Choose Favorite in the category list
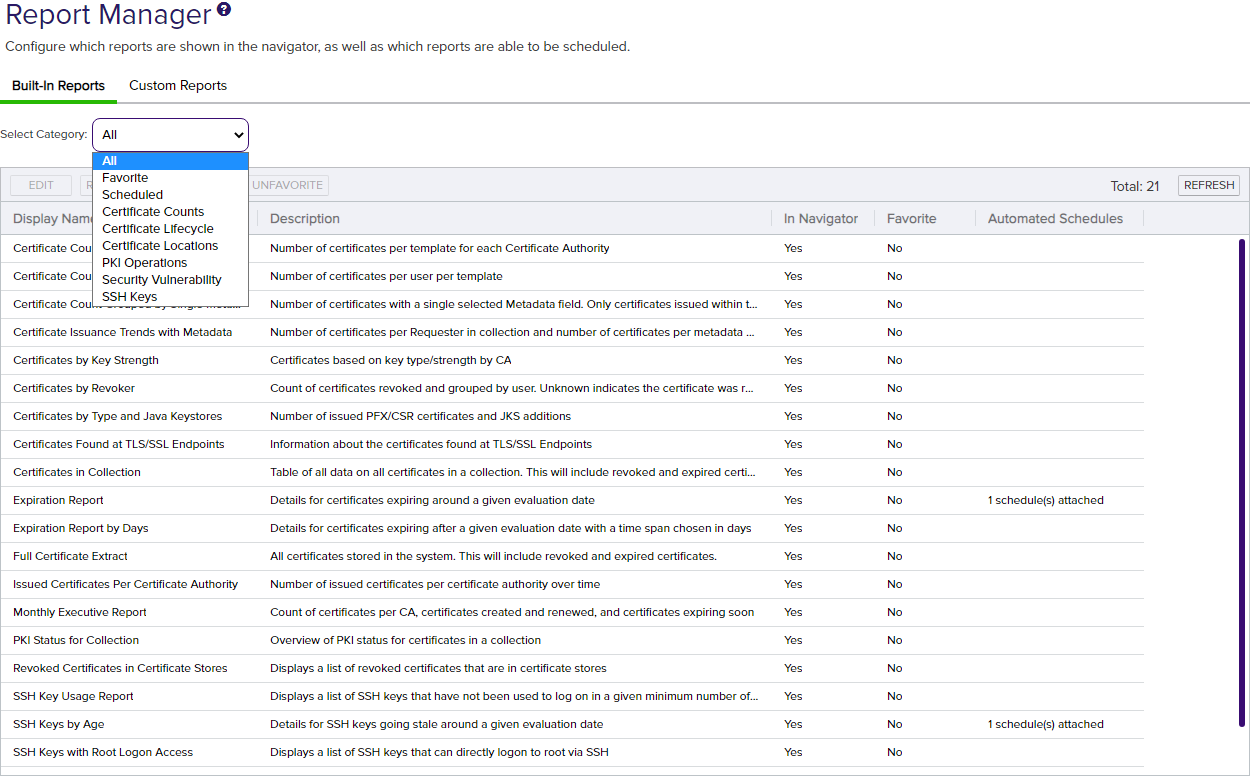This screenshot has width=1250, height=776. [x=125, y=178]
